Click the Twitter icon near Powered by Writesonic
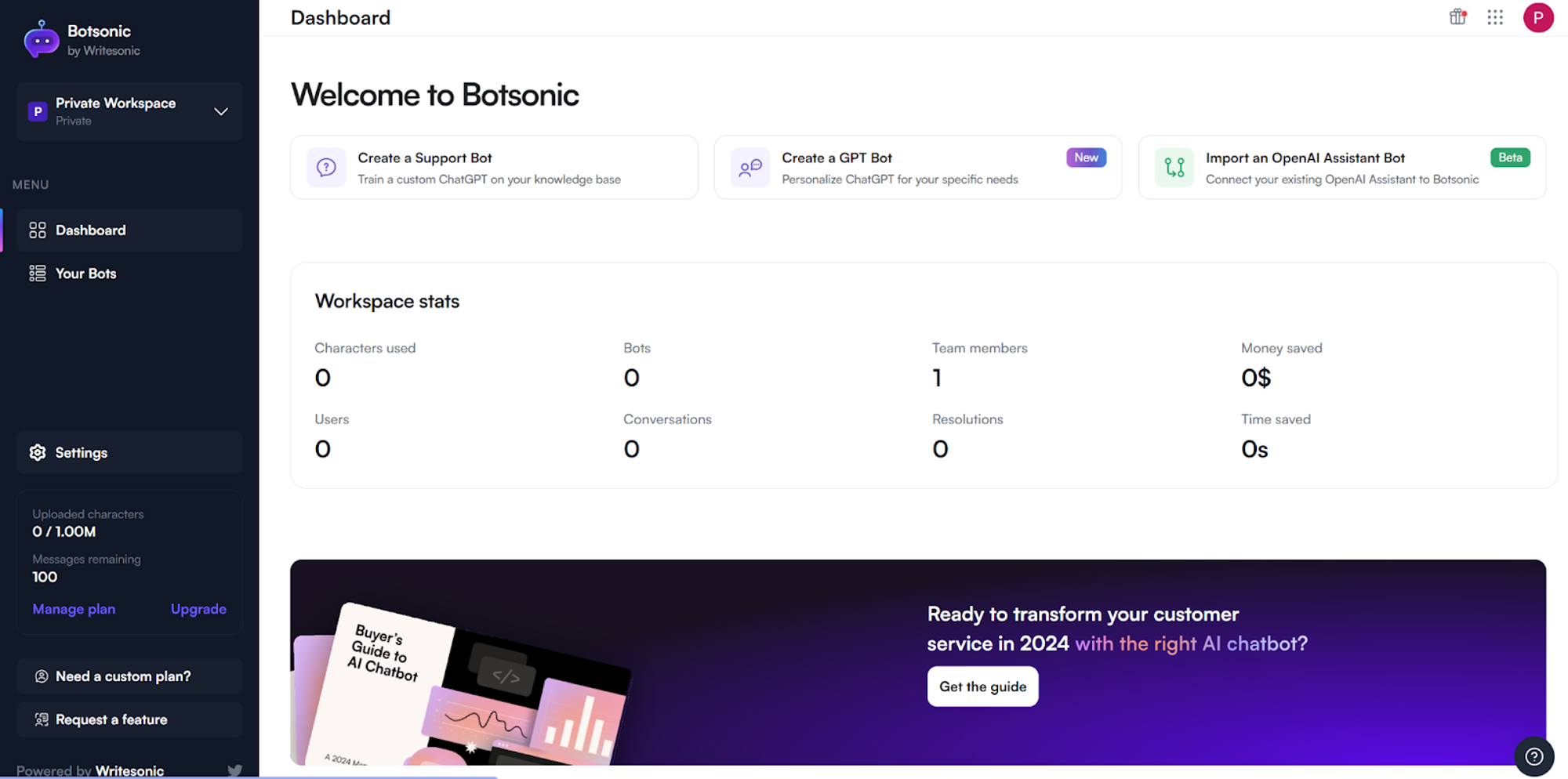This screenshot has height=779, width=1568. pos(235,770)
